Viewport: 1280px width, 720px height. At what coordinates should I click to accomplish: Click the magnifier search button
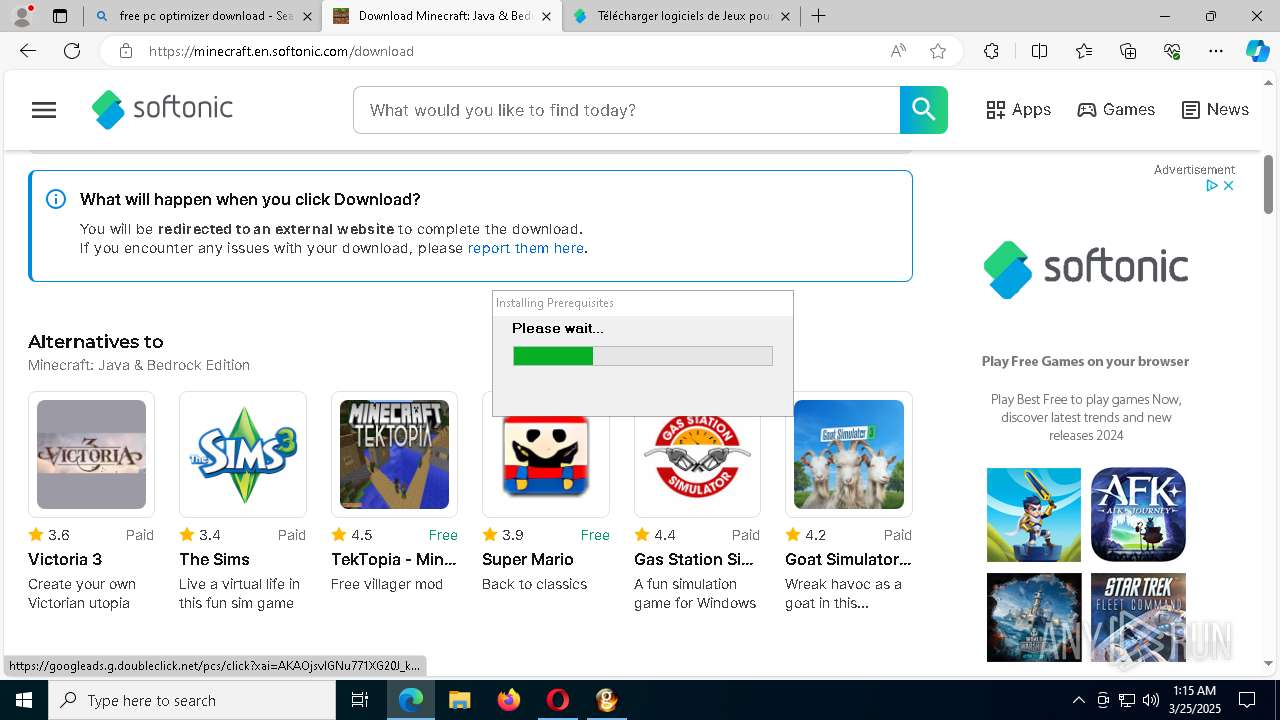click(923, 110)
